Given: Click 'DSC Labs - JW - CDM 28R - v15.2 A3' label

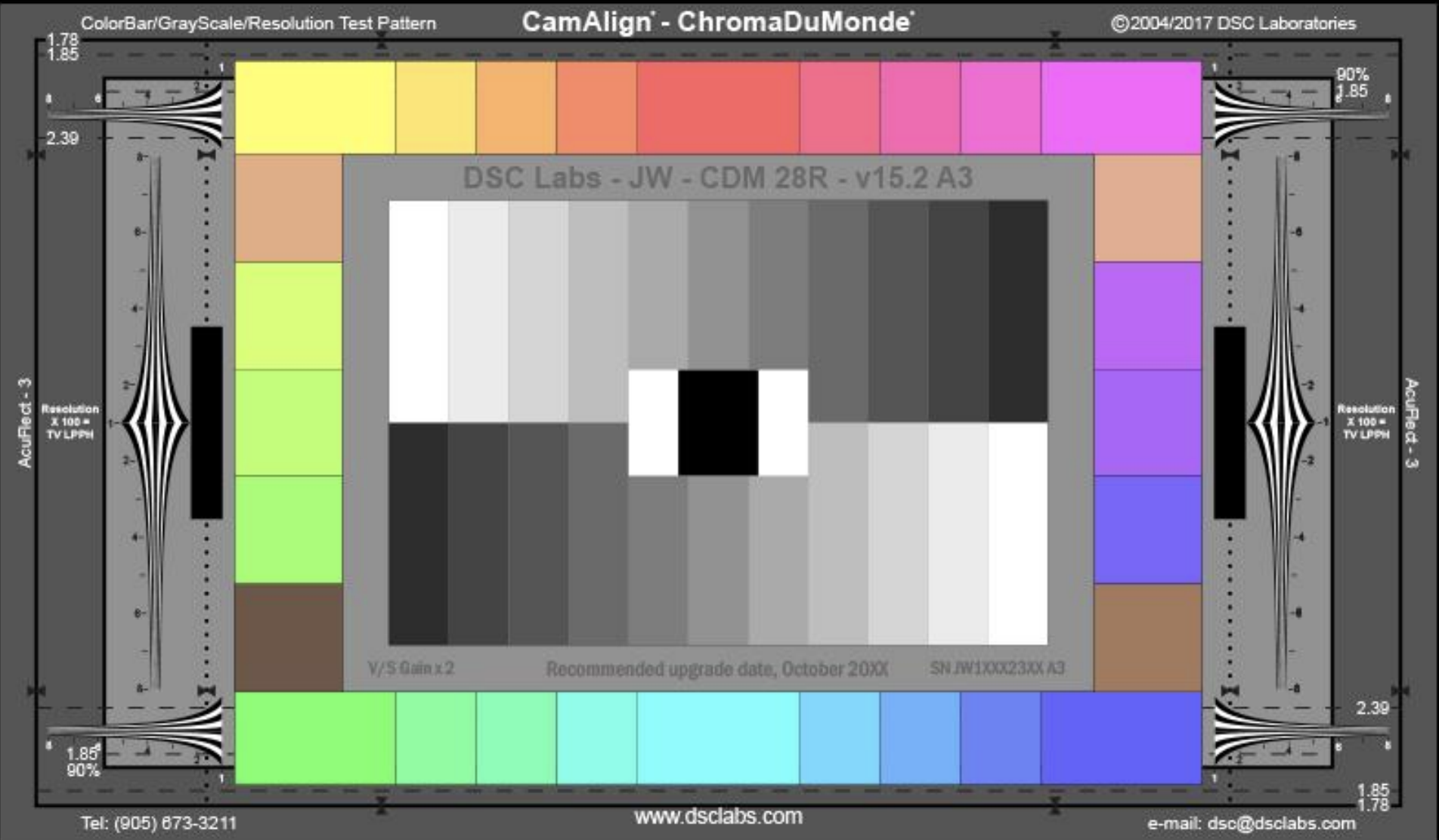Looking at the screenshot, I should [718, 178].
